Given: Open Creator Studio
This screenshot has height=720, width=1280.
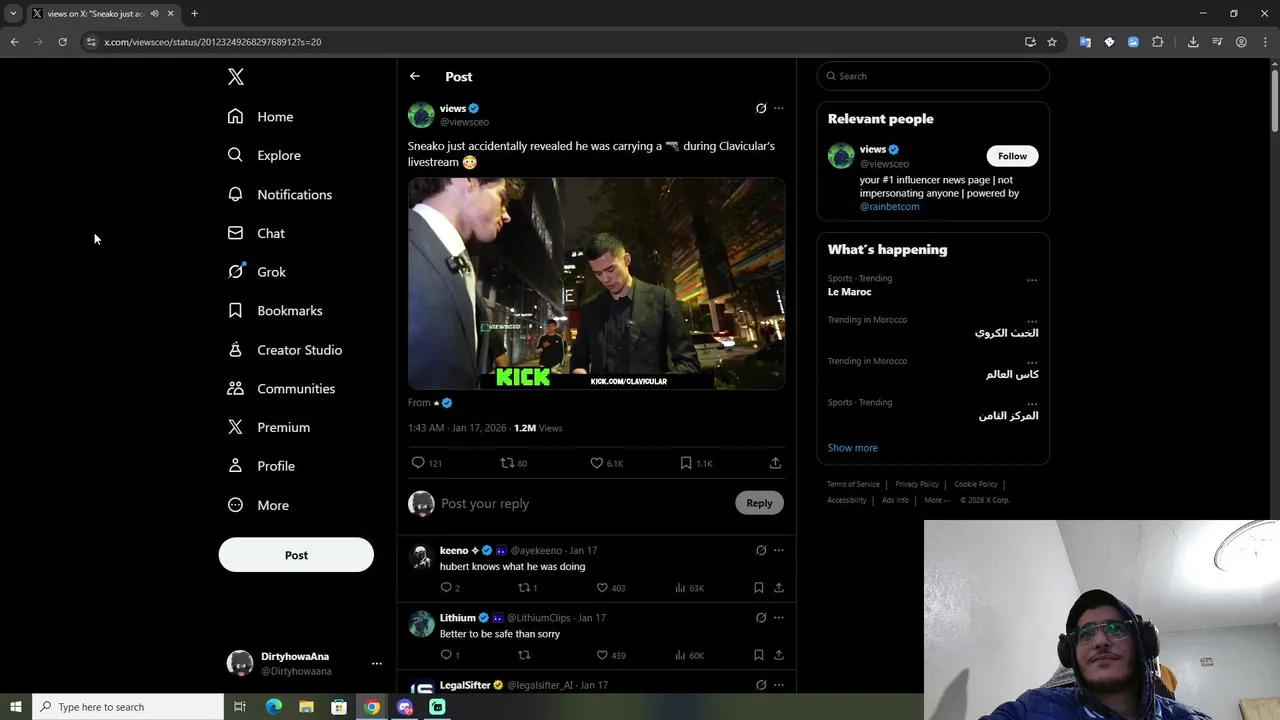Looking at the screenshot, I should click(x=285, y=350).
